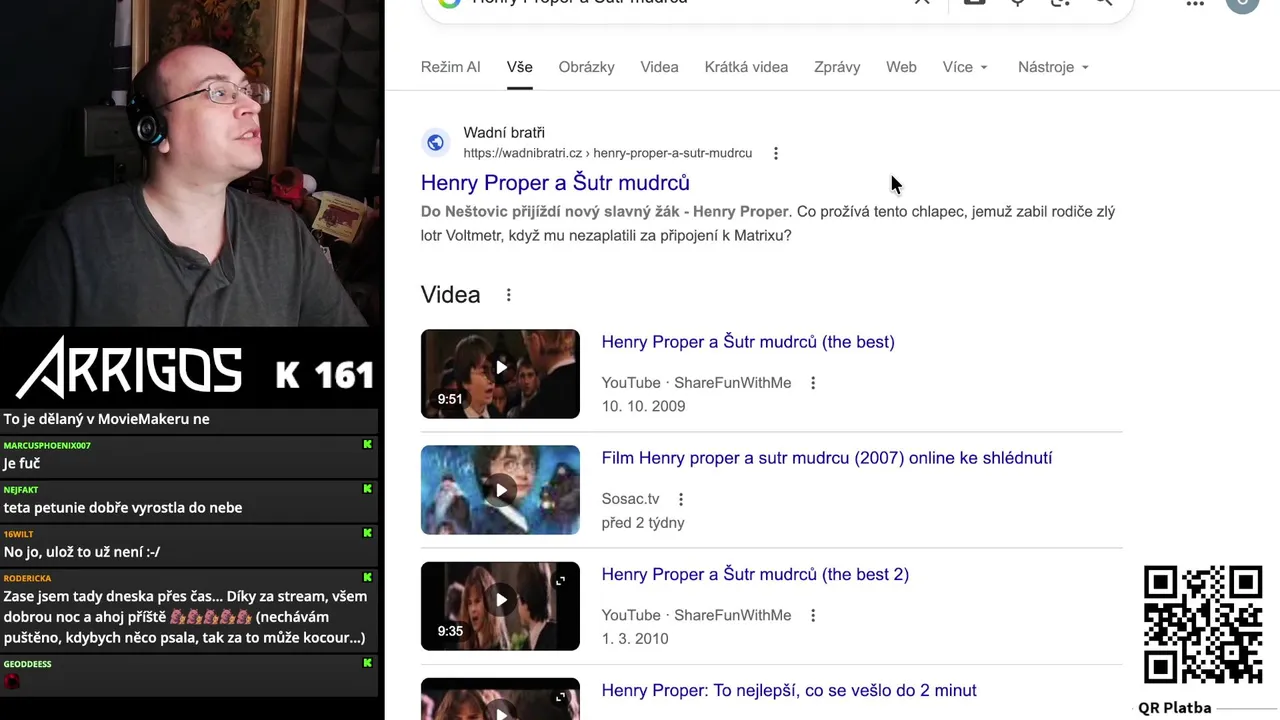Click Kick badge beside NEJFAKT
Screen dimensions: 1280x720
tap(367, 489)
